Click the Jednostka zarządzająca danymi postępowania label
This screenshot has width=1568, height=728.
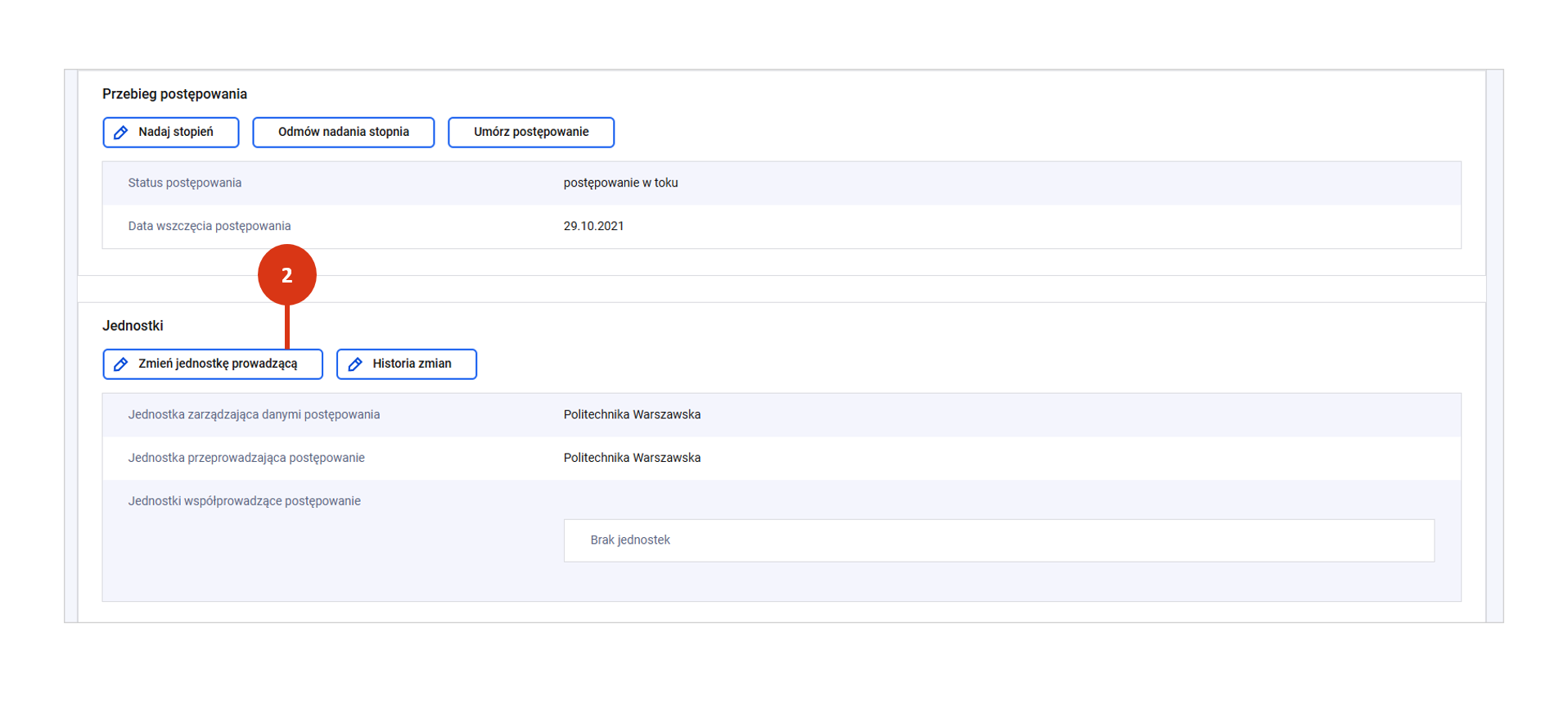[254, 414]
